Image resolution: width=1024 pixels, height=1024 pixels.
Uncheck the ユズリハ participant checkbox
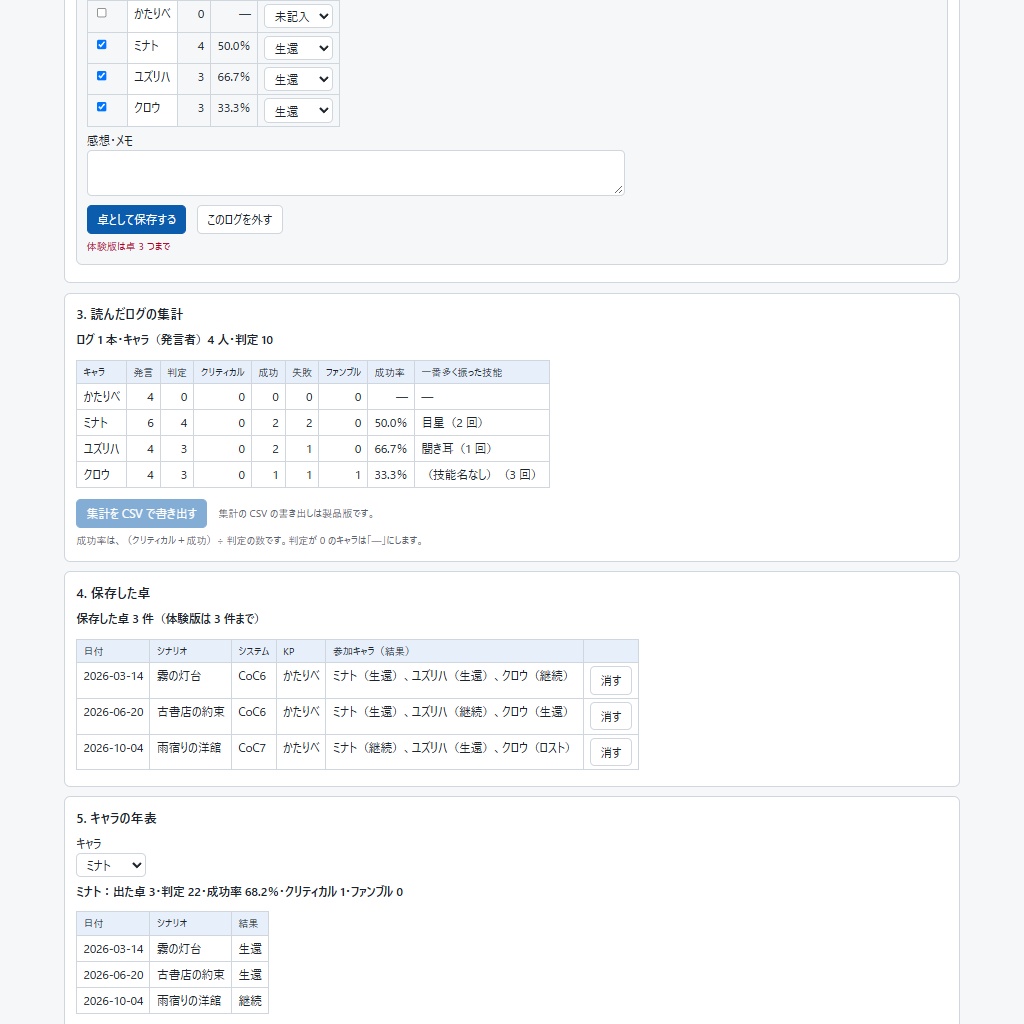point(101,76)
